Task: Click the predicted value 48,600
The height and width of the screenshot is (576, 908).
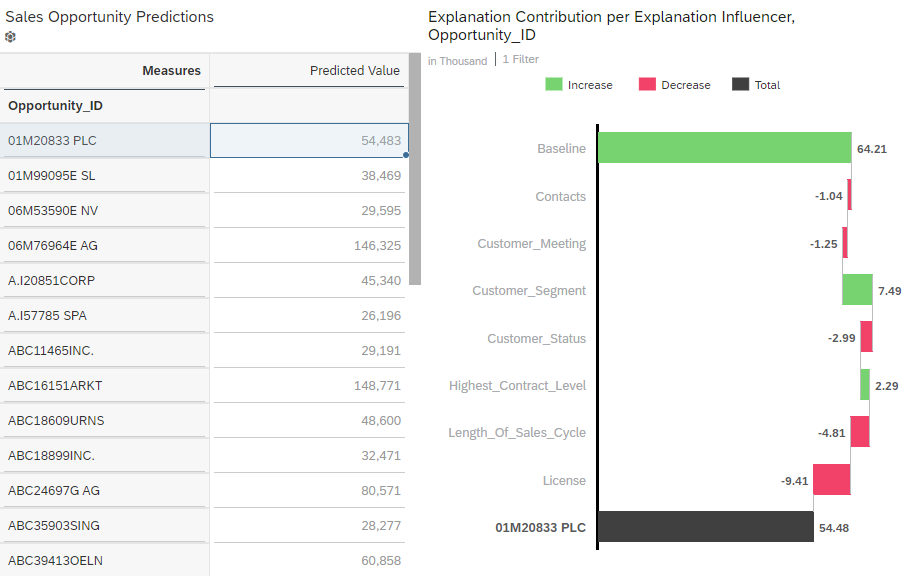Action: pos(381,421)
